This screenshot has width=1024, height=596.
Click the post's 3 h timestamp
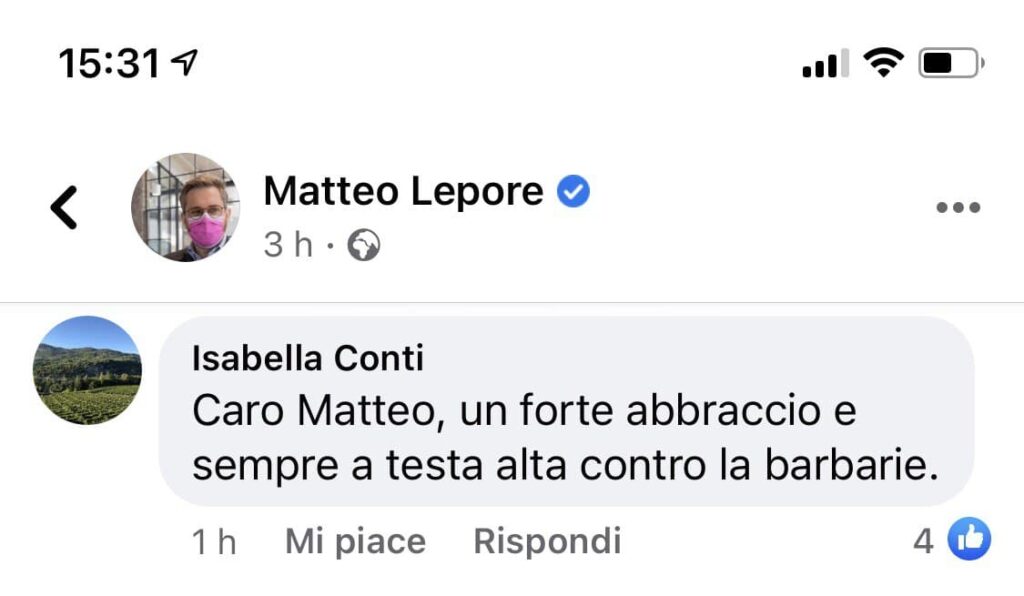(x=288, y=245)
